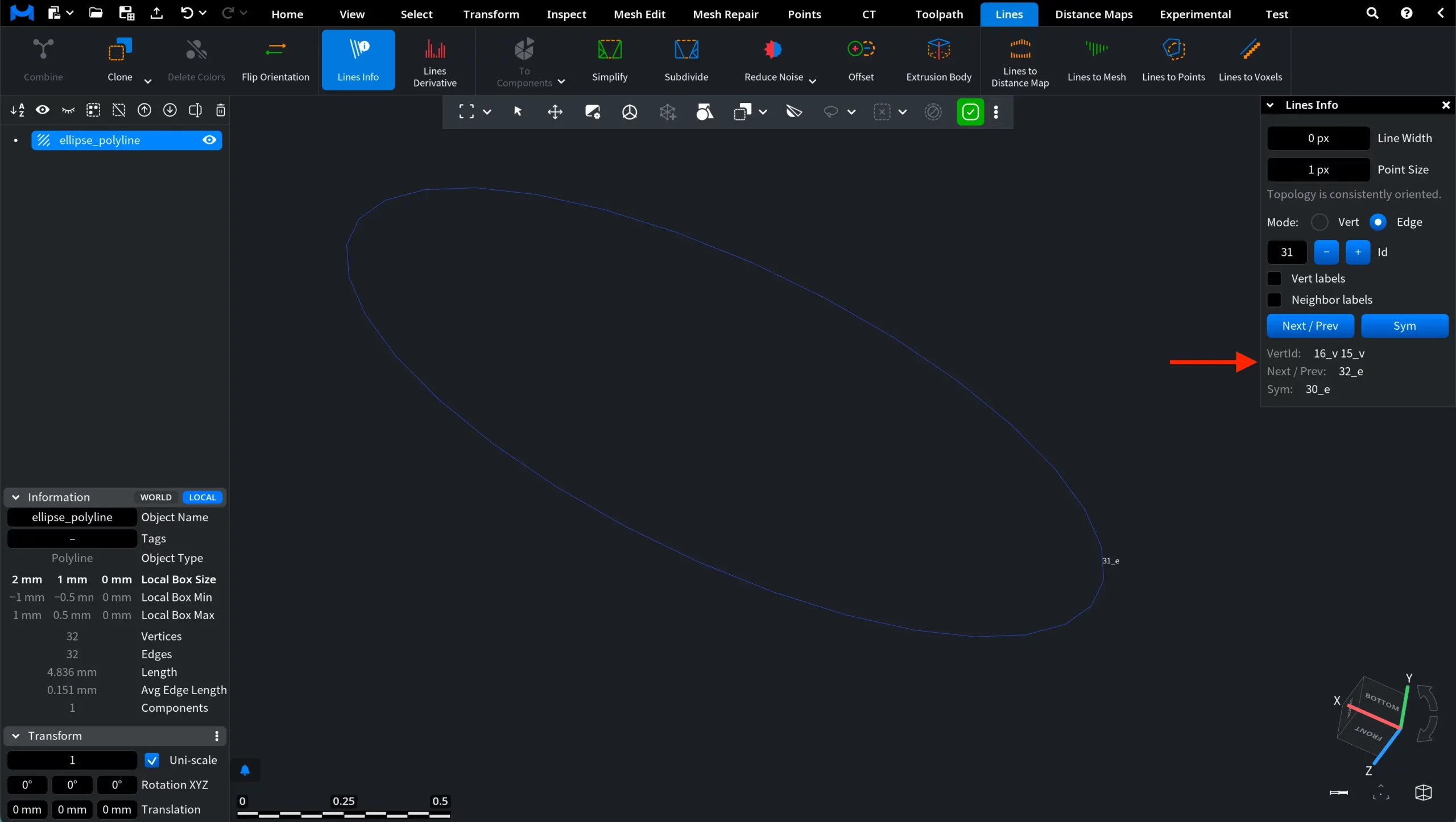This screenshot has height=822, width=1456.
Task: Click the Sym button
Action: pos(1404,326)
